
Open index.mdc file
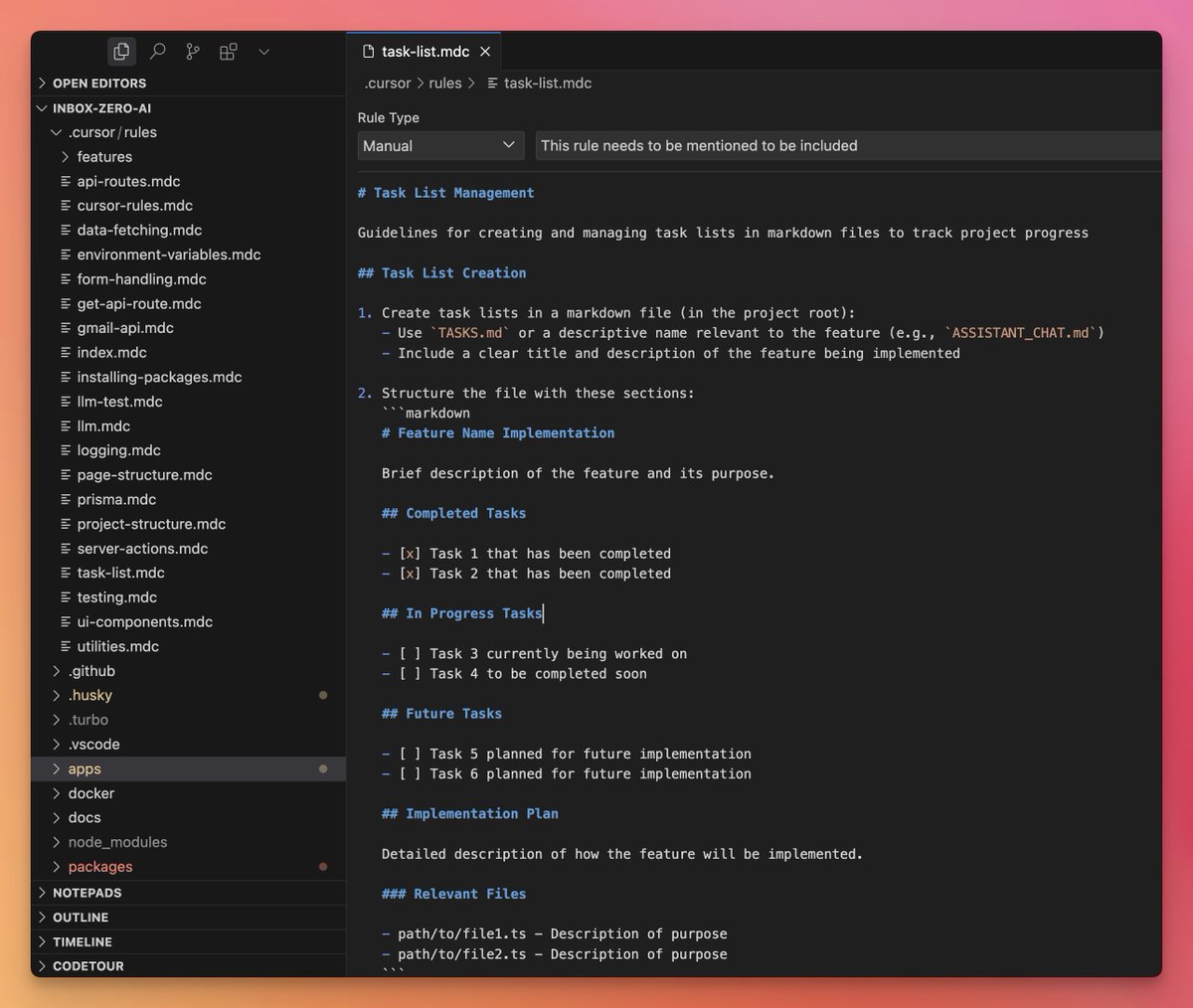tap(189, 352)
